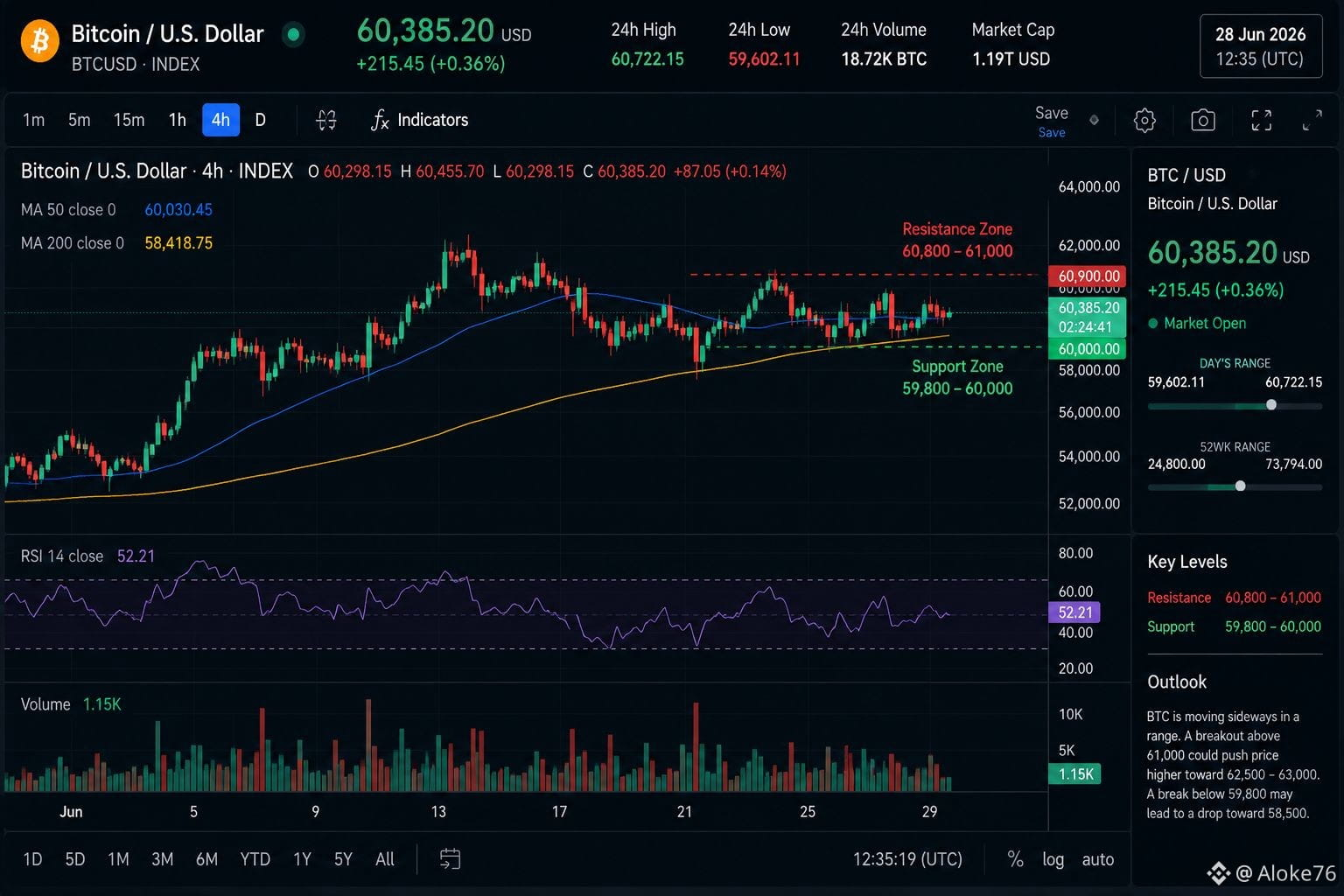The image size is (1344, 896).
Task: Show the All time range
Action: click(385, 859)
